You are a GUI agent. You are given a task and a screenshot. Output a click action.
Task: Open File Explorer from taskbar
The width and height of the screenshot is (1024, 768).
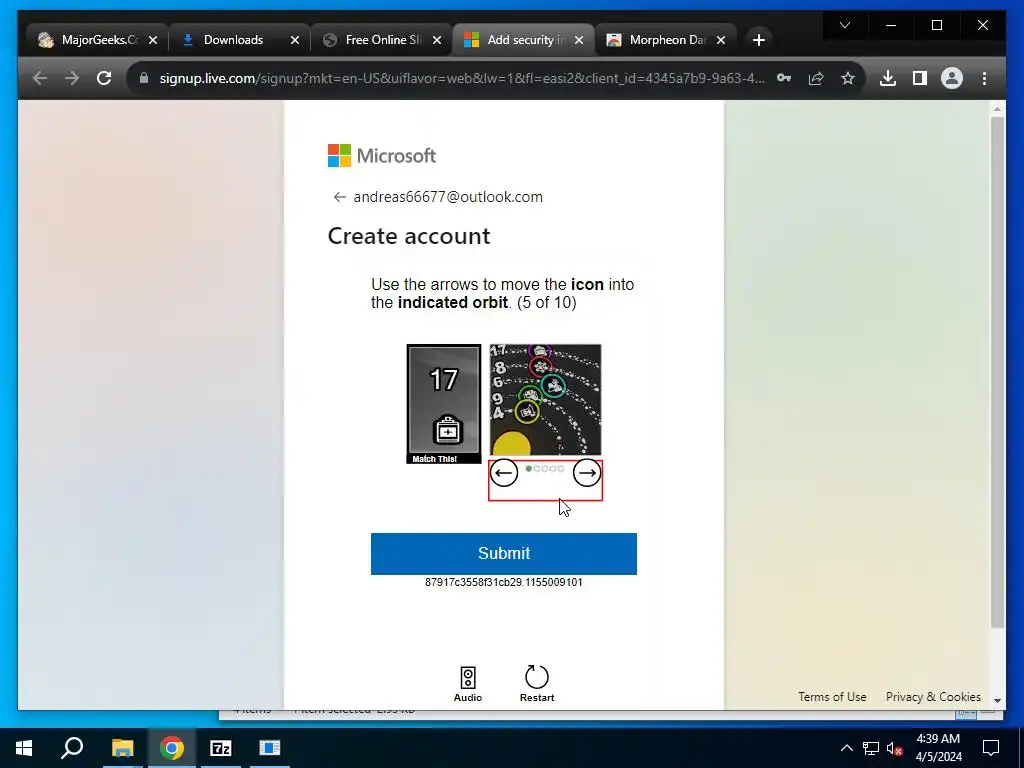122,748
